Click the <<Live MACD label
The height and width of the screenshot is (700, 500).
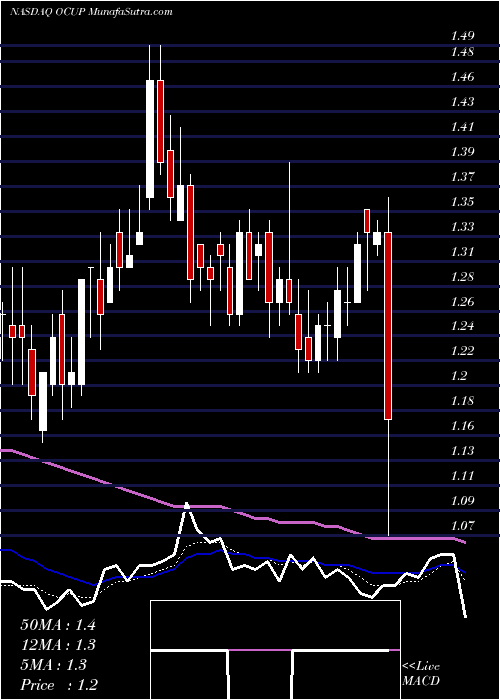[421, 674]
